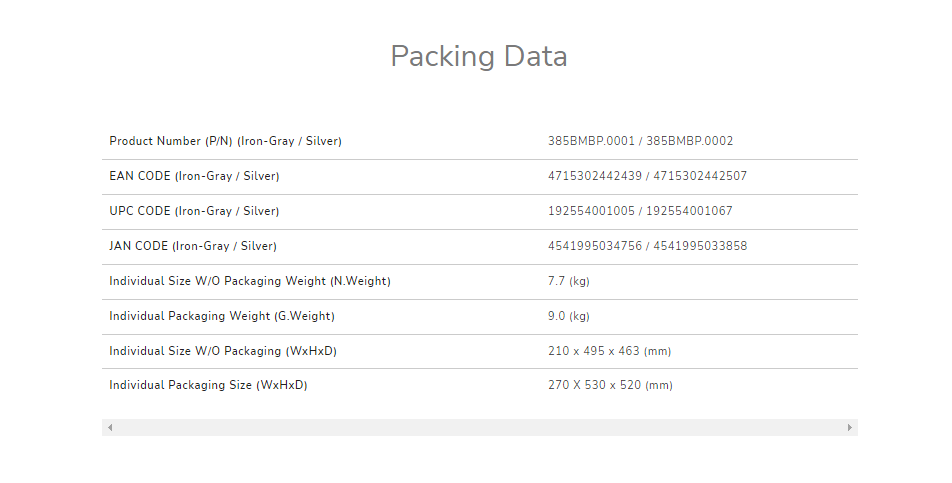This screenshot has width=952, height=483.
Task: Click the N.Weight row label
Action: coord(249,281)
